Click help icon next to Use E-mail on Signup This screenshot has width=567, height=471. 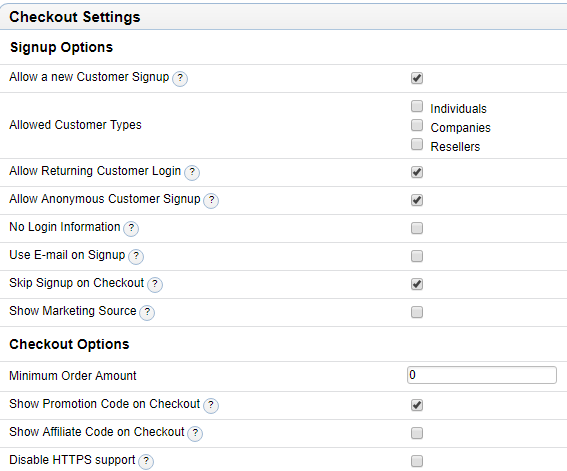[x=136, y=256]
